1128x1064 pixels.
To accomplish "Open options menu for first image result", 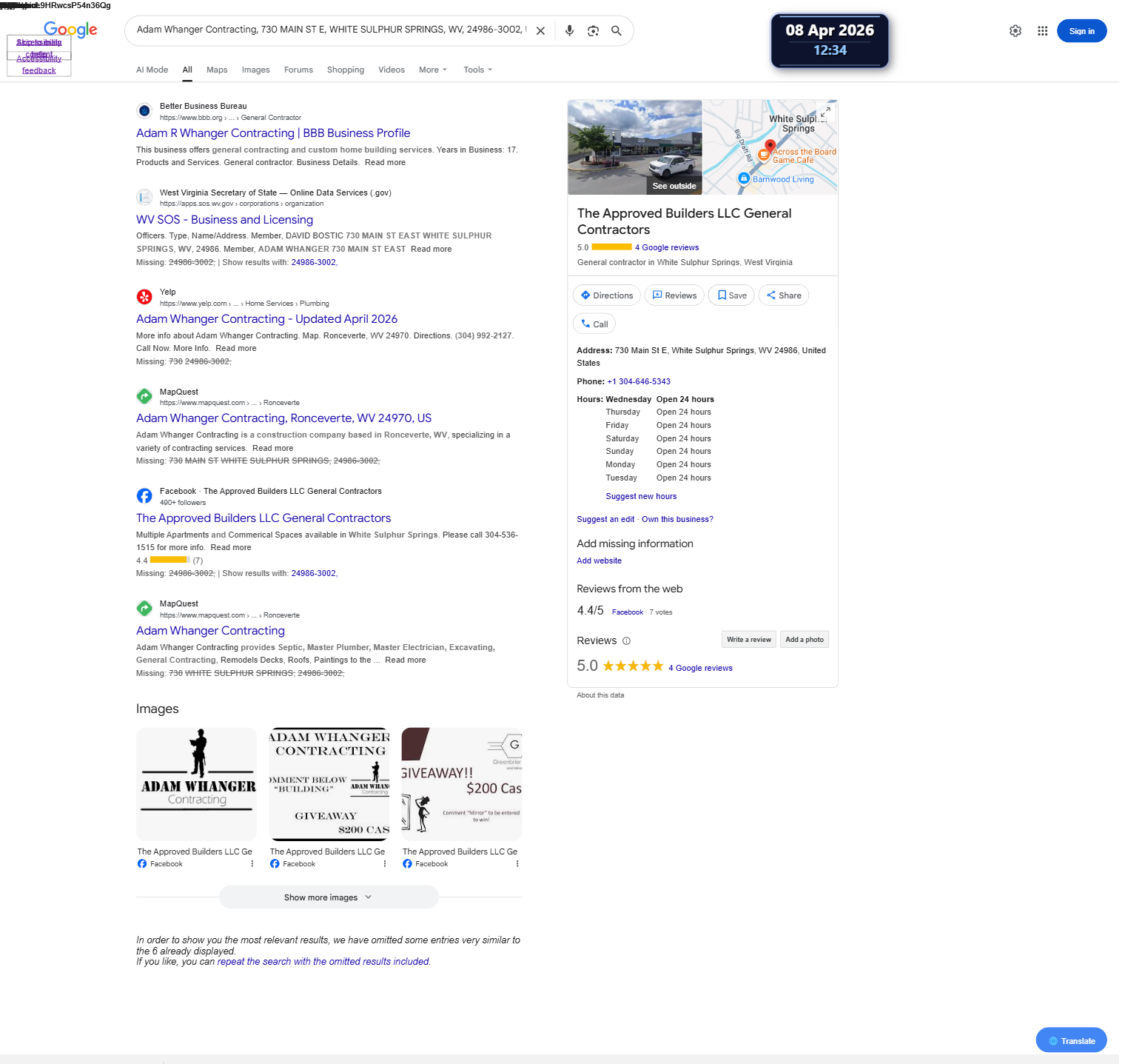I will tap(252, 864).
